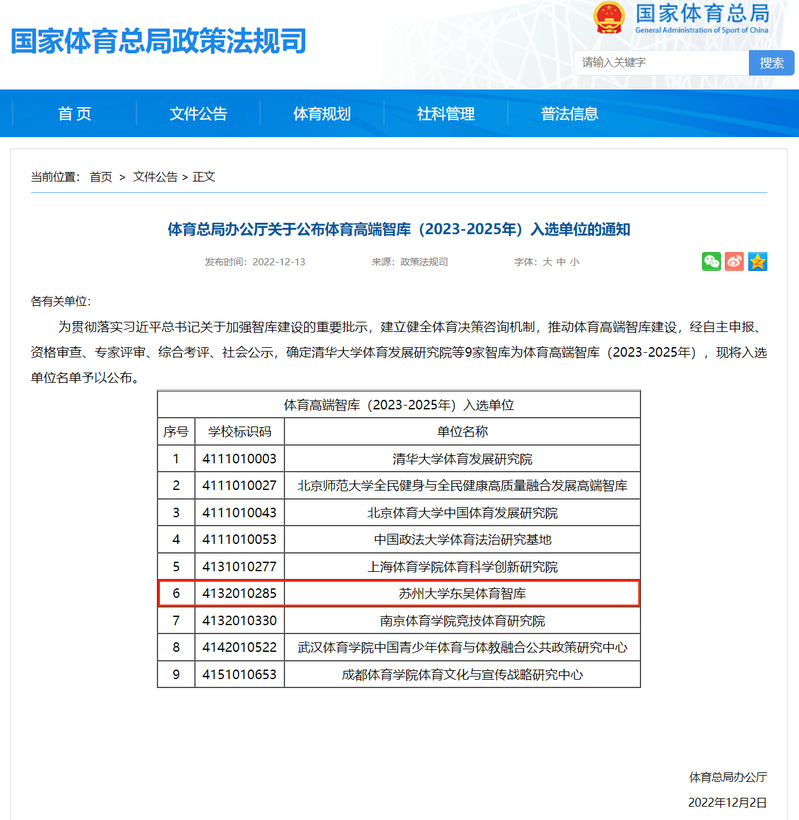Open 普法信息 navigation item
This screenshot has height=820, width=799.
570,114
